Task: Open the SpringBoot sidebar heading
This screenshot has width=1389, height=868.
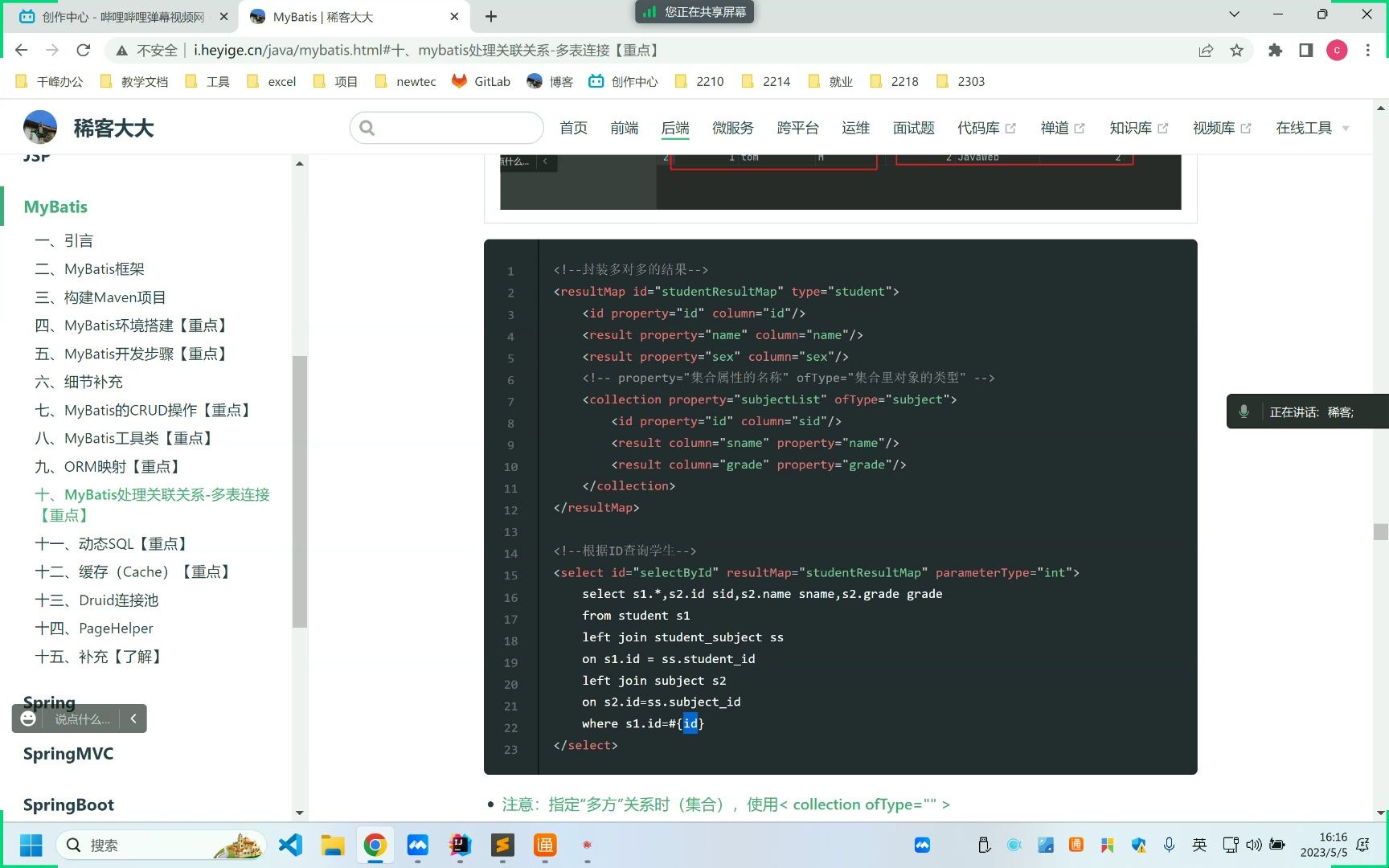Action: click(x=68, y=805)
